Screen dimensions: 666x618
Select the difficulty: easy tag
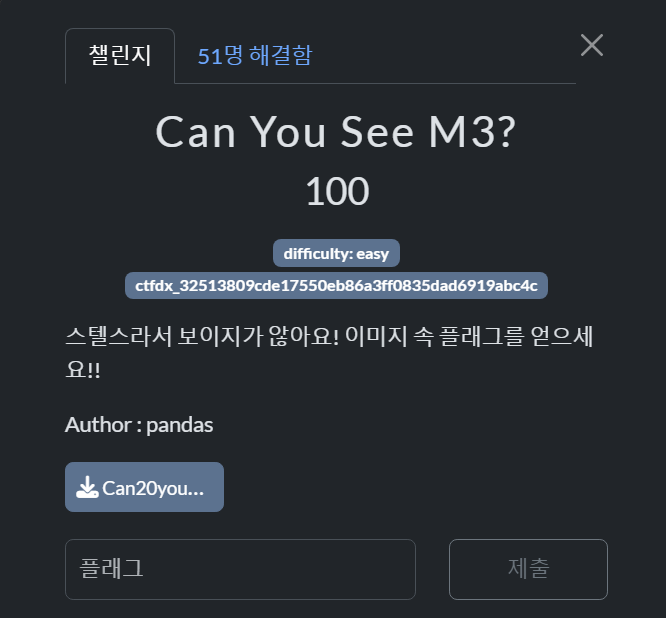point(336,253)
